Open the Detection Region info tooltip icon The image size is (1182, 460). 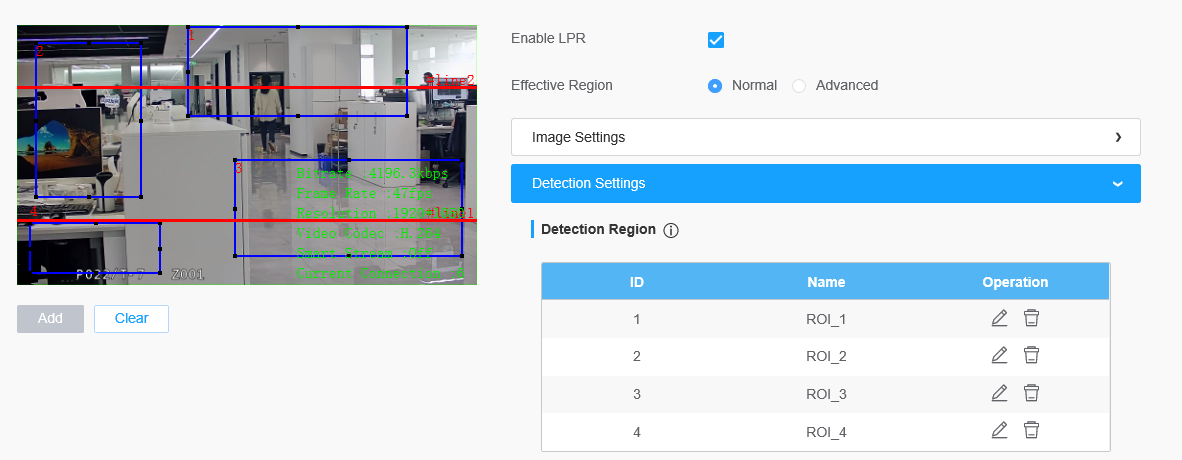tap(671, 231)
